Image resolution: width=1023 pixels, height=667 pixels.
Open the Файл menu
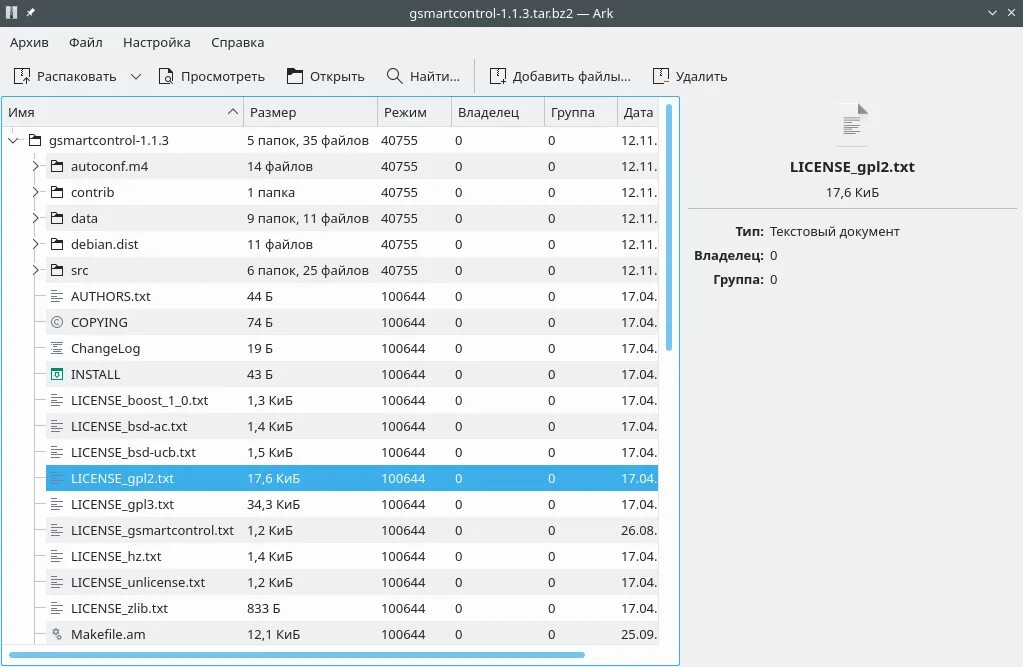coord(85,42)
